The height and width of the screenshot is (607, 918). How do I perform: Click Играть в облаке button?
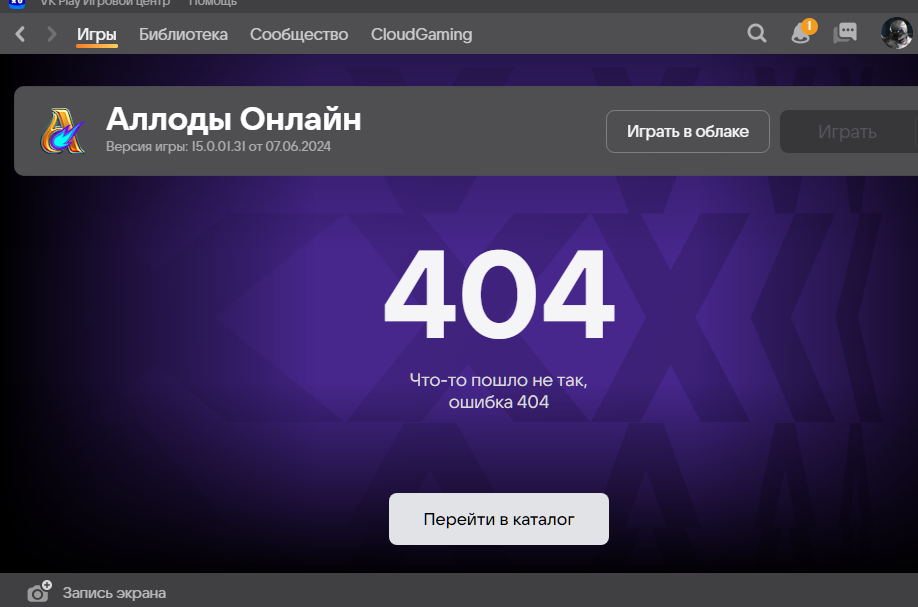687,131
